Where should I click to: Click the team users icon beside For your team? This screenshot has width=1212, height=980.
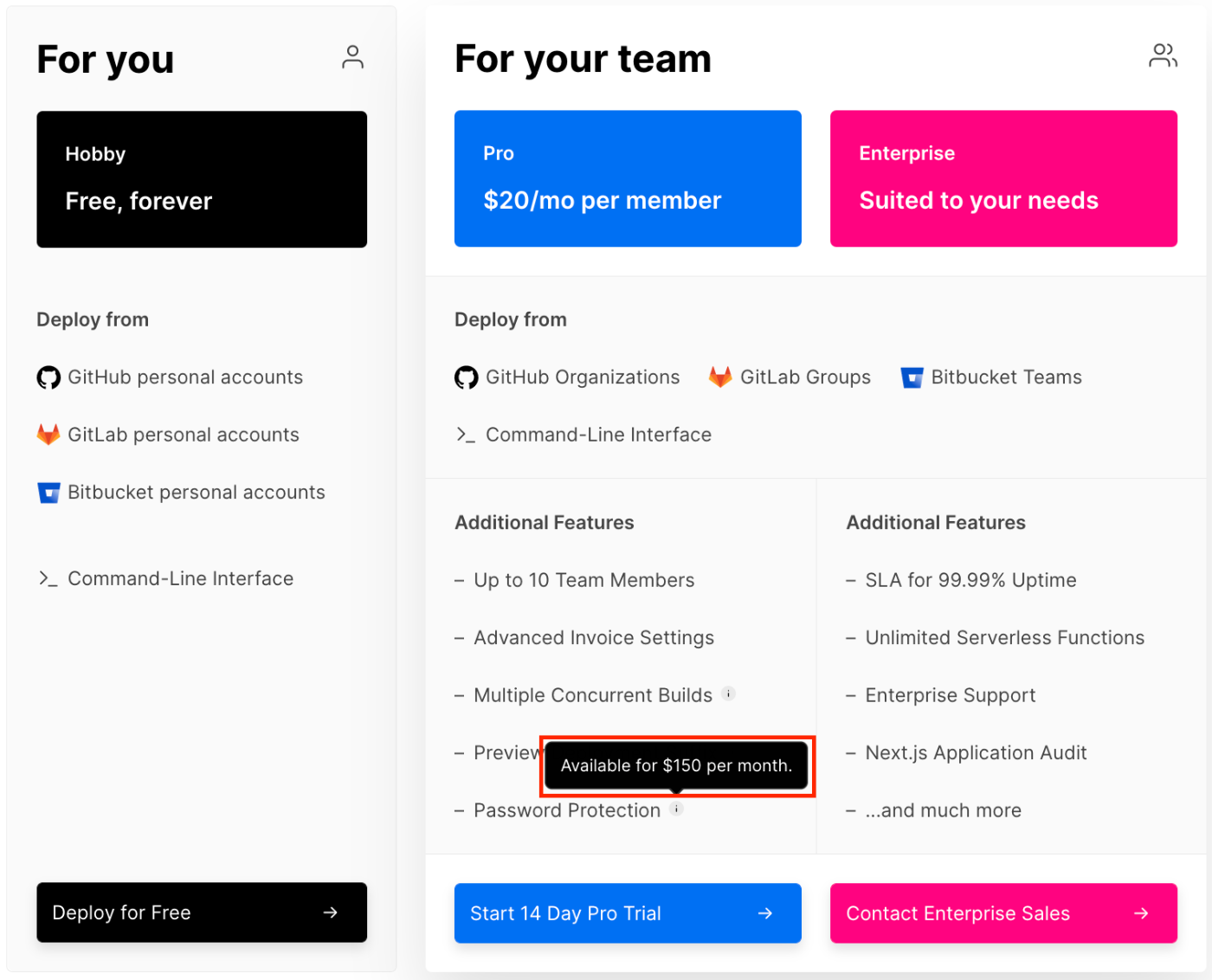[1163, 55]
